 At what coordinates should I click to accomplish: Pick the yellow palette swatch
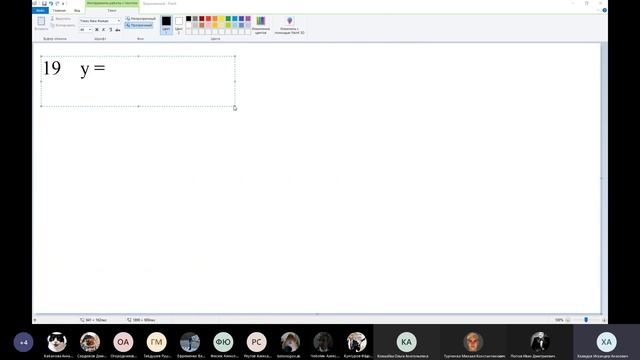[x=222, y=18]
